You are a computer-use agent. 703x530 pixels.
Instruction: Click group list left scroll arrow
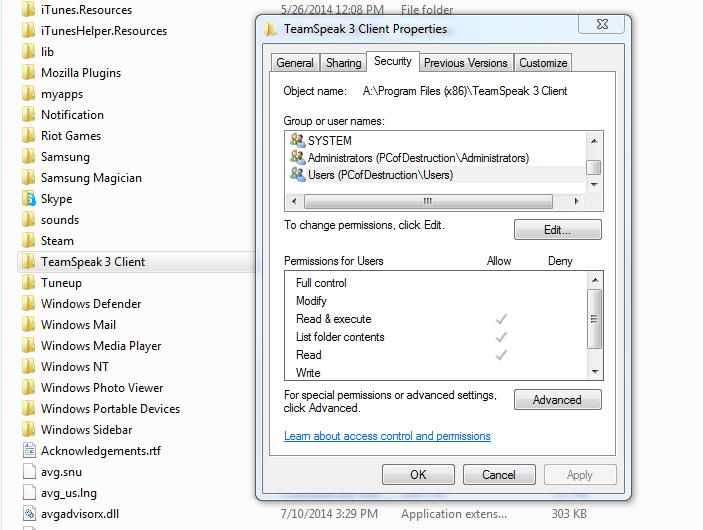pyautogui.click(x=294, y=201)
